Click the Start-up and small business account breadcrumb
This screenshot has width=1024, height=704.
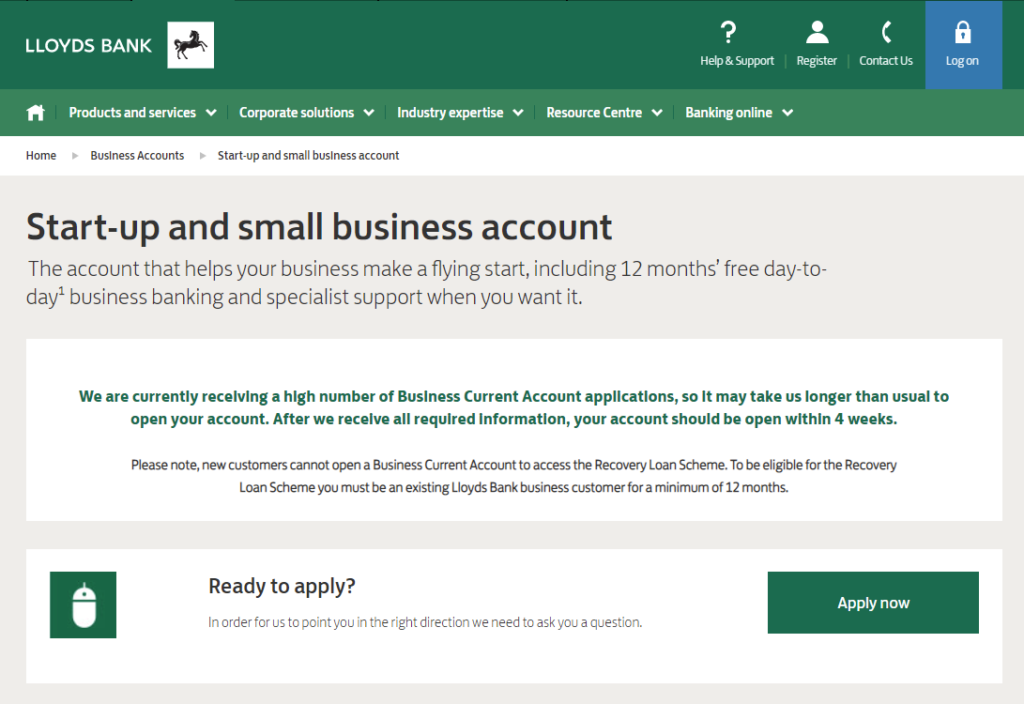[x=308, y=156]
